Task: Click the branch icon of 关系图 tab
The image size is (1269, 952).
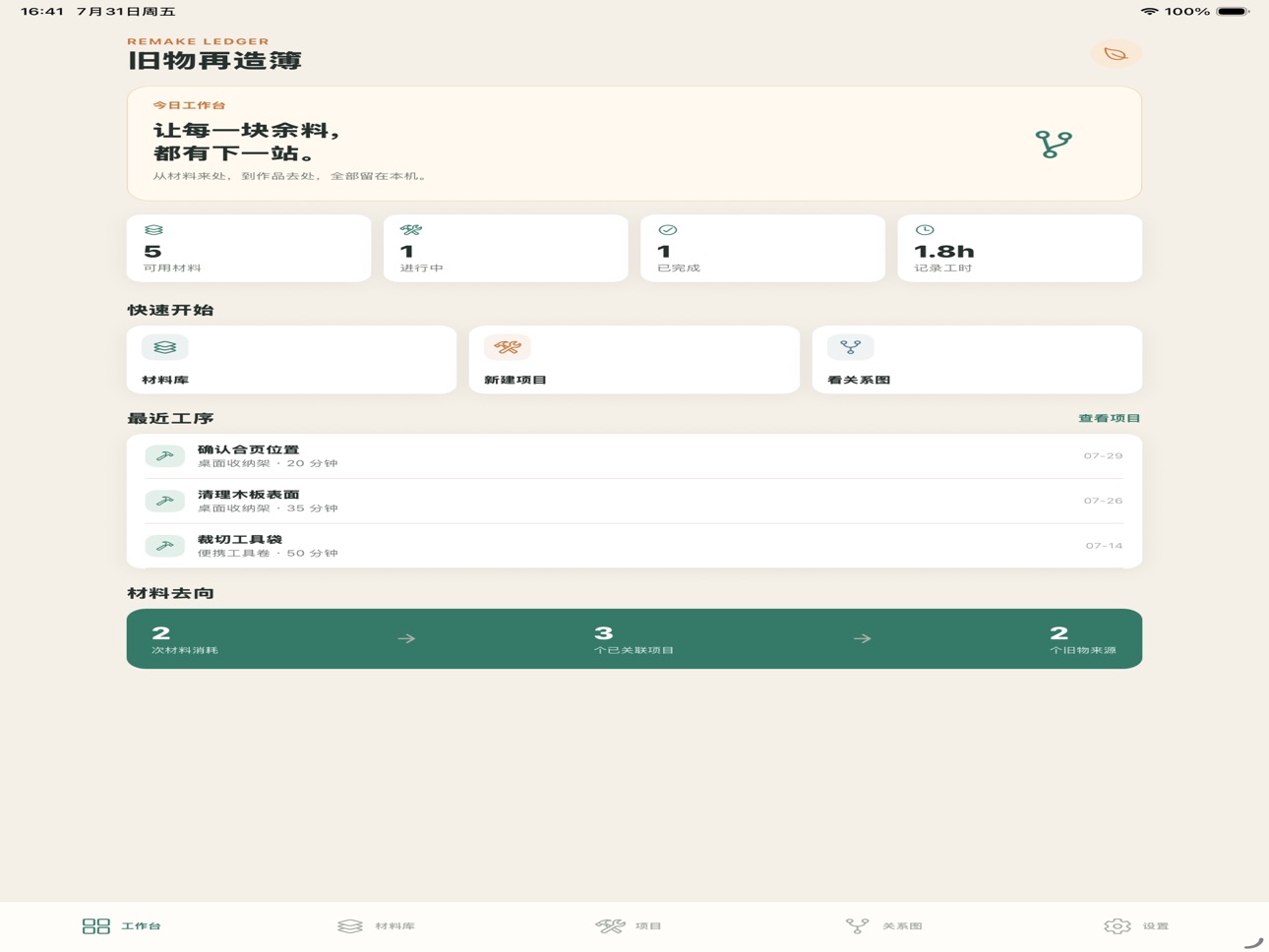Action: 857,926
